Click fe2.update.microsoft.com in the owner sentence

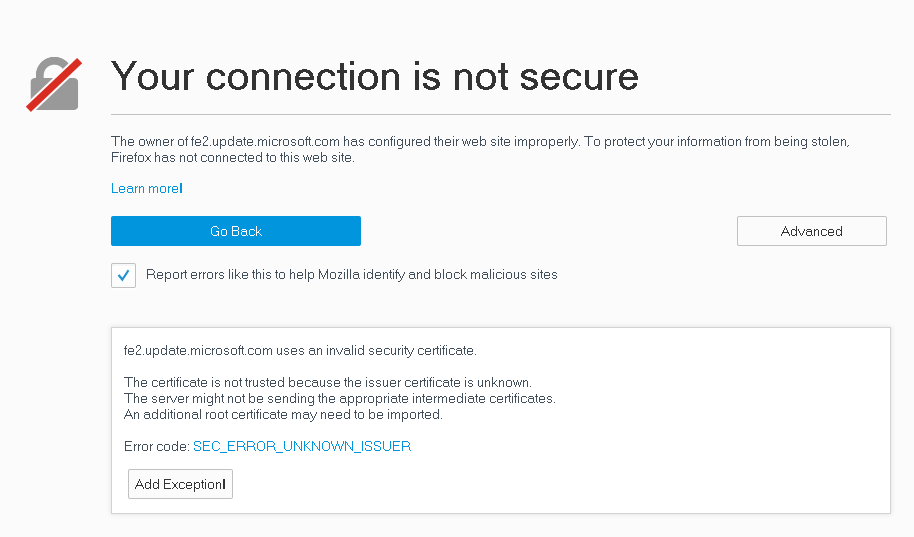[x=265, y=142]
